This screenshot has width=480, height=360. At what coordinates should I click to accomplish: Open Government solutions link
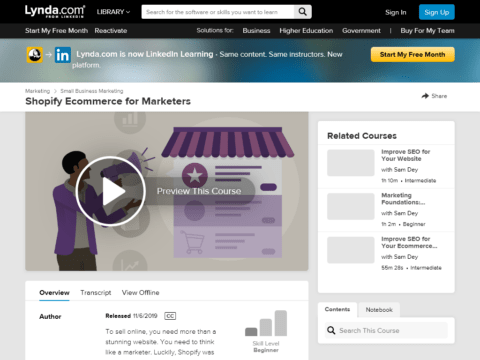click(x=361, y=31)
